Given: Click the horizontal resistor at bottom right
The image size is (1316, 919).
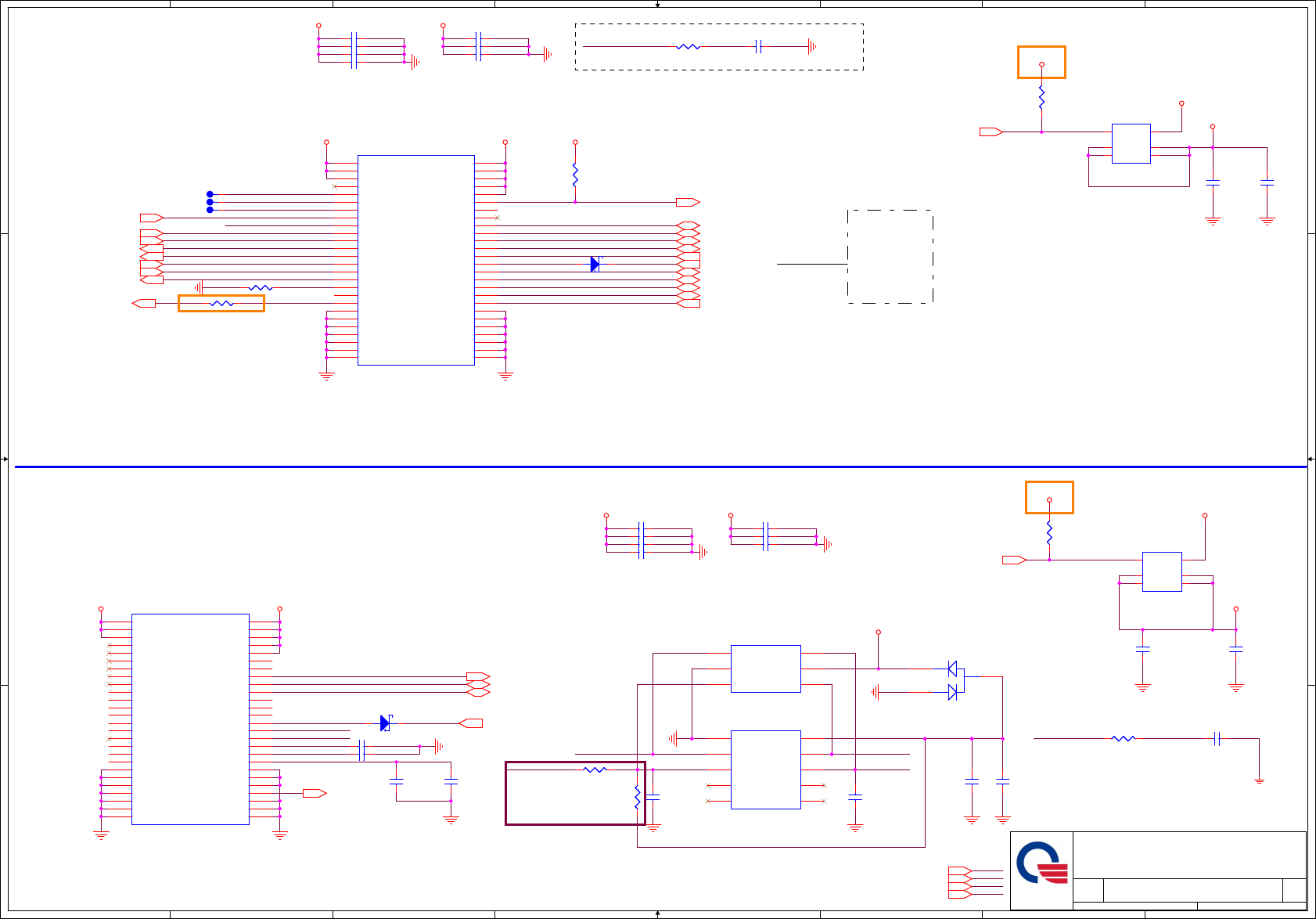Looking at the screenshot, I should pos(1124,738).
